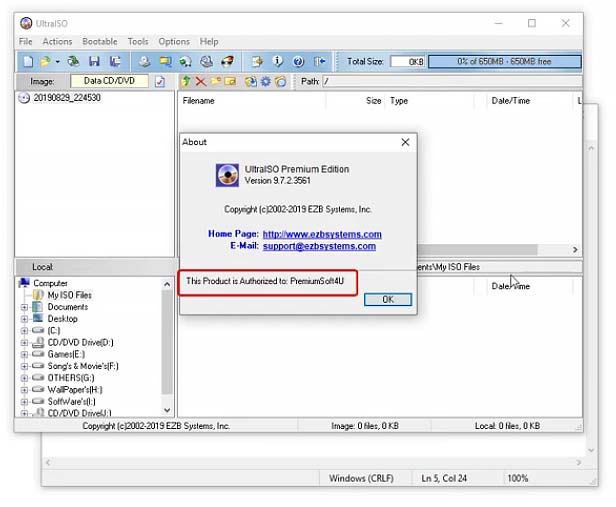616x507 pixels.
Task: Click the document with orange arrow icon
Action: [257, 62]
